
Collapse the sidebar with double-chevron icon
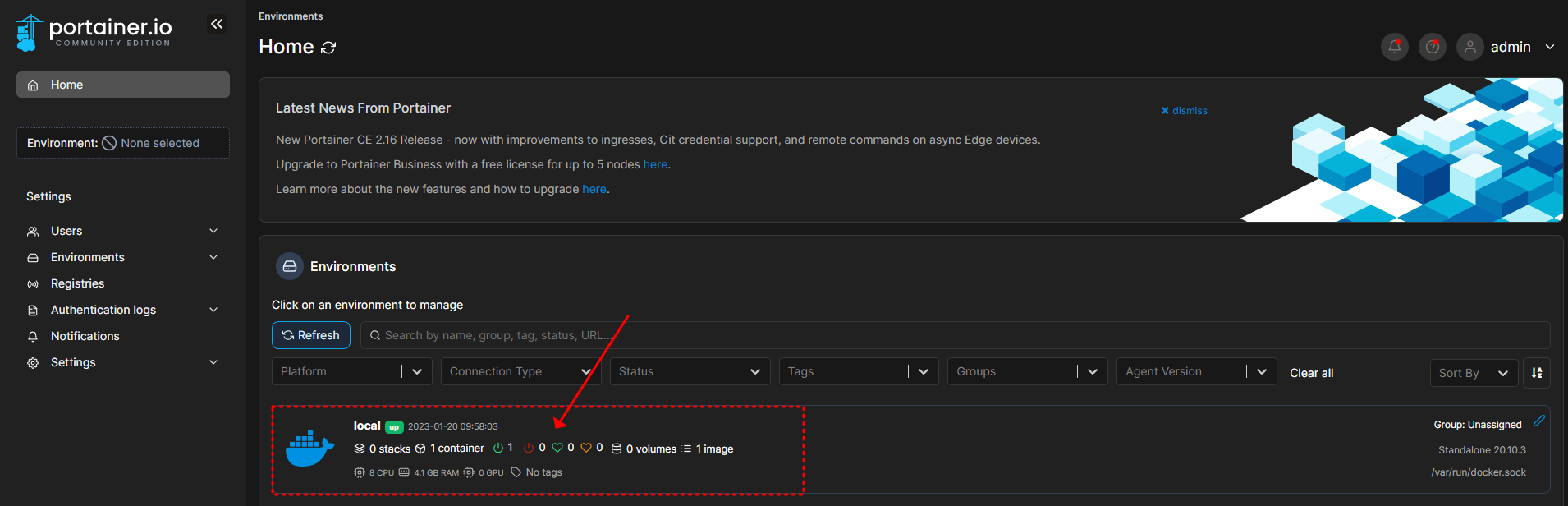[x=217, y=24]
